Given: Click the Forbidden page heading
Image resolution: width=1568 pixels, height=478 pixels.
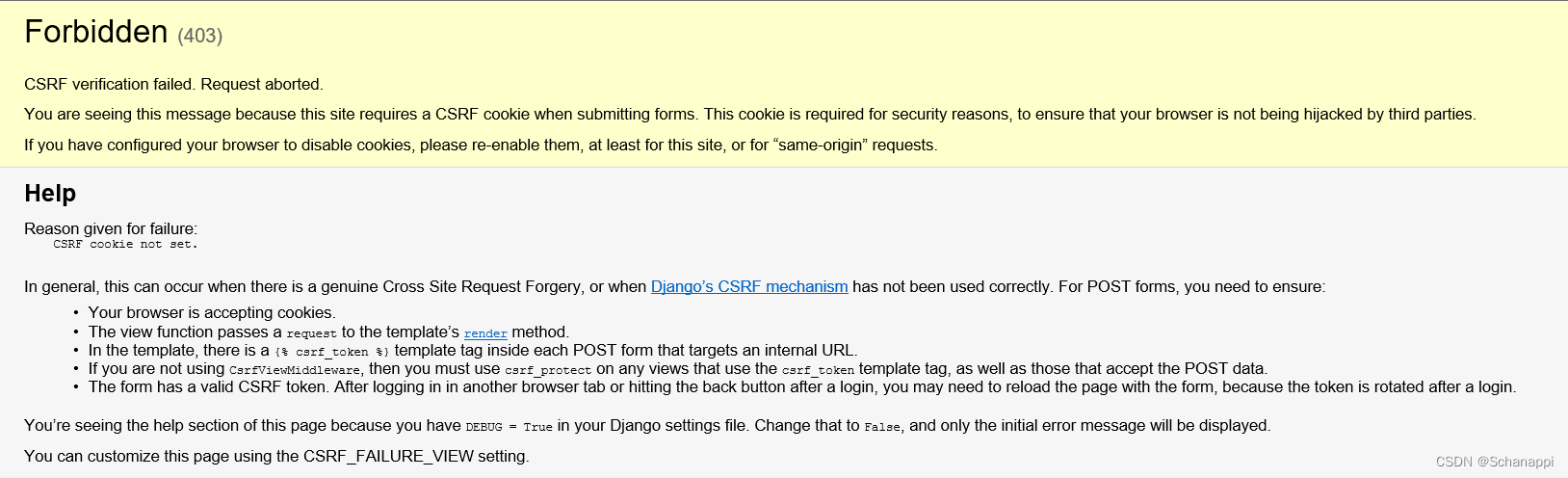Looking at the screenshot, I should (x=96, y=32).
